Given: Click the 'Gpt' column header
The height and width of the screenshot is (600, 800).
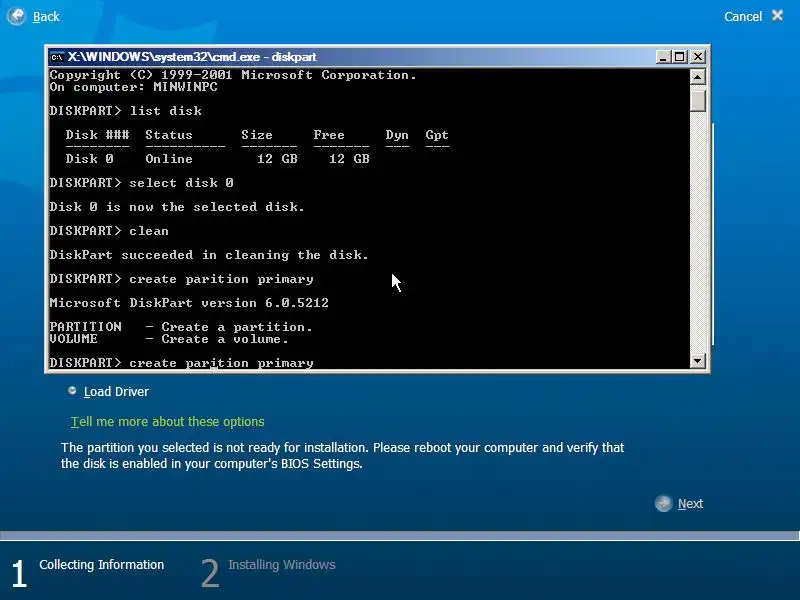Looking at the screenshot, I should 437,135.
